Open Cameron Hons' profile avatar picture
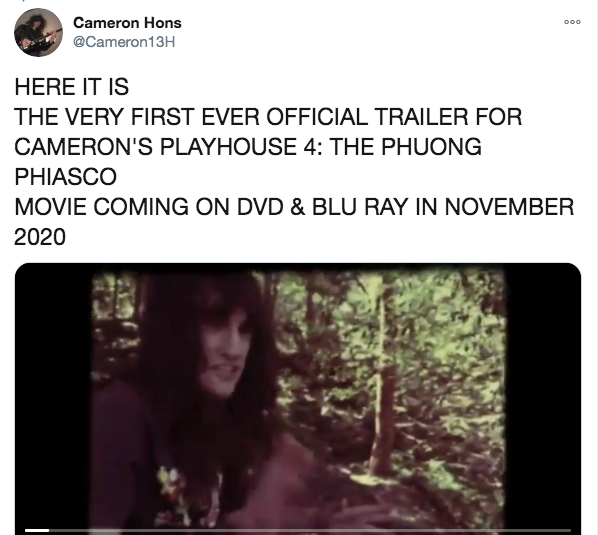 [38, 32]
